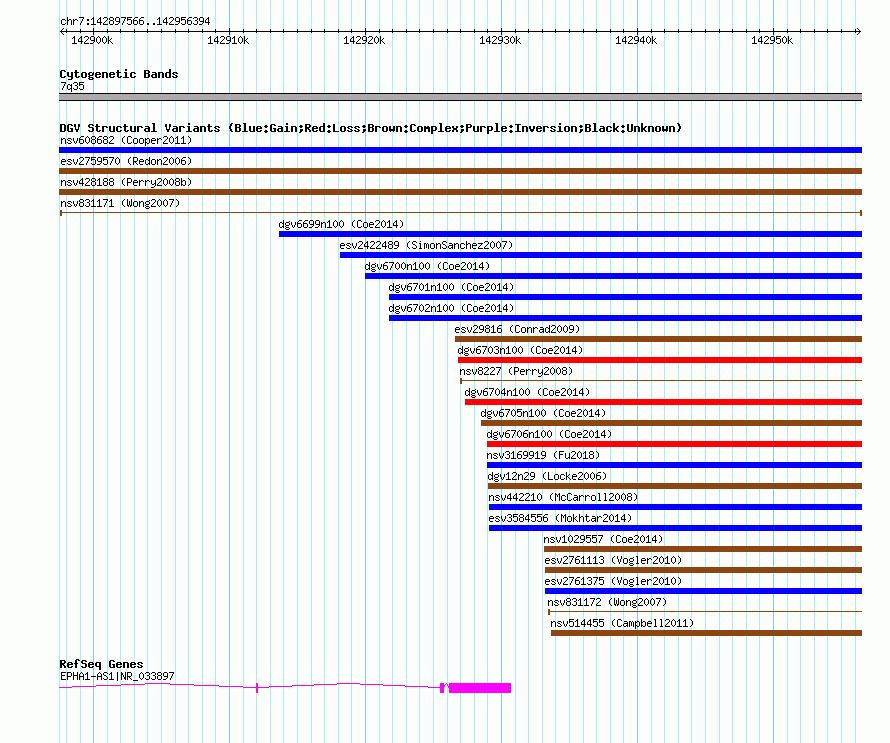Screen dimensions: 890x743
Task: Select the blue dgv6699n100 gain bar
Action: [570, 234]
